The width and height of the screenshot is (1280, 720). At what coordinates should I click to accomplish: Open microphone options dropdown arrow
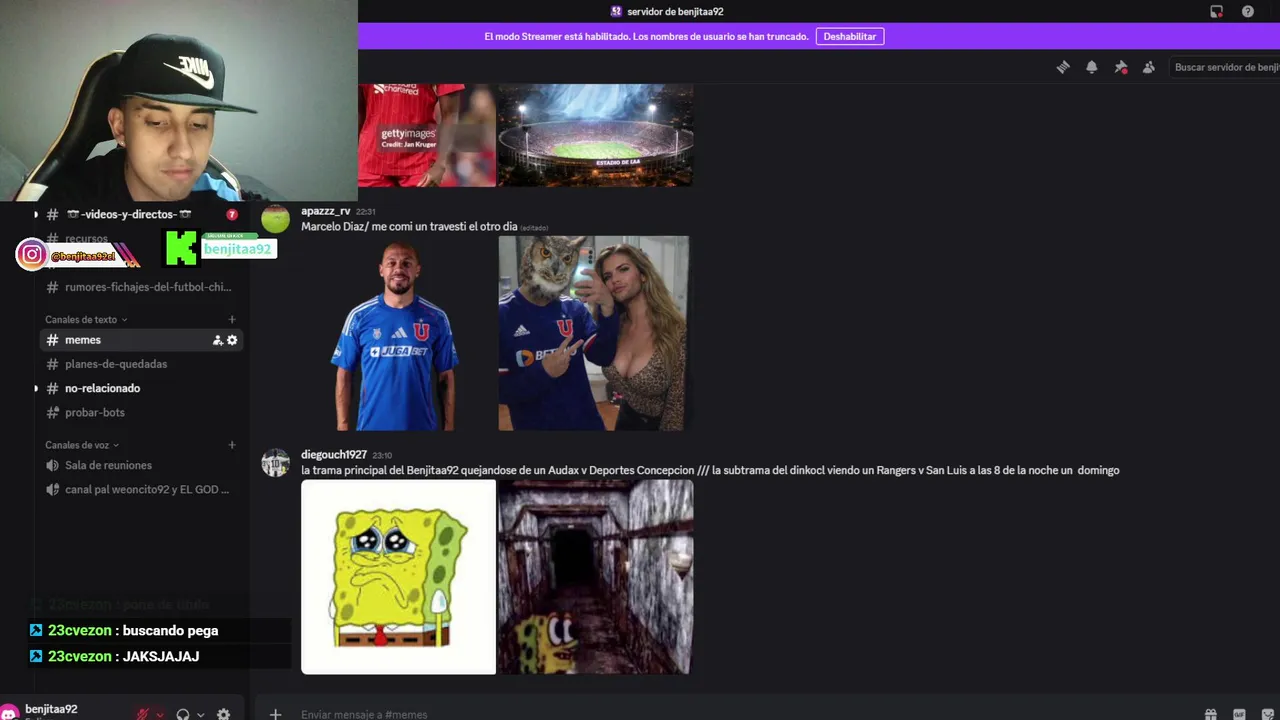pyautogui.click(x=160, y=714)
